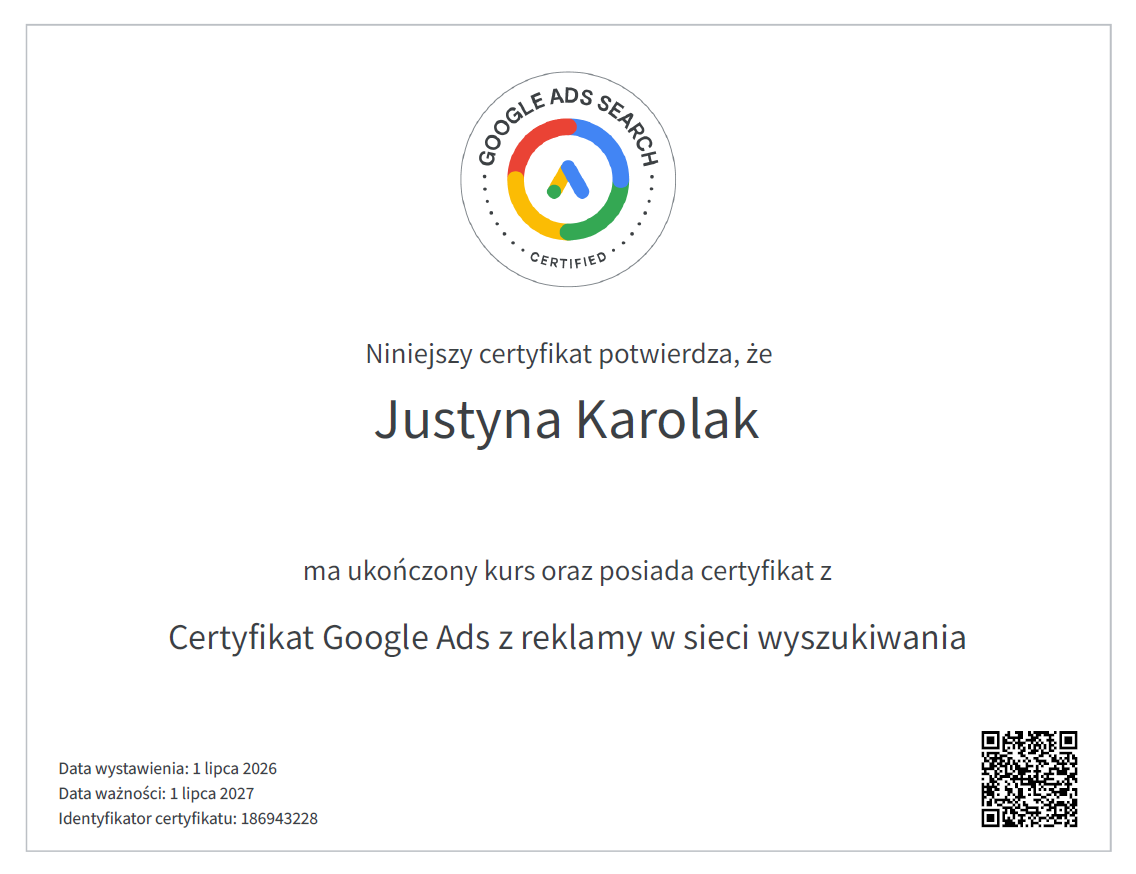Click the certificate title about sieci wyszukiwania
The image size is (1136, 874).
(x=567, y=638)
